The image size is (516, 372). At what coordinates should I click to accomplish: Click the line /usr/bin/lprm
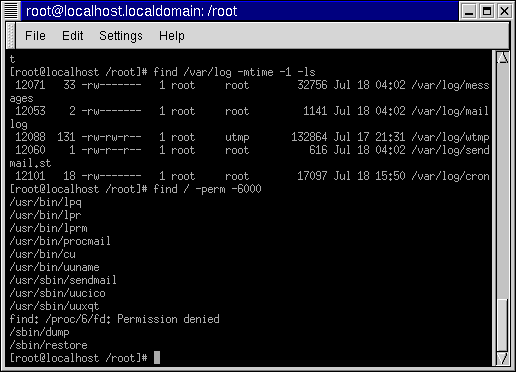(x=48, y=228)
